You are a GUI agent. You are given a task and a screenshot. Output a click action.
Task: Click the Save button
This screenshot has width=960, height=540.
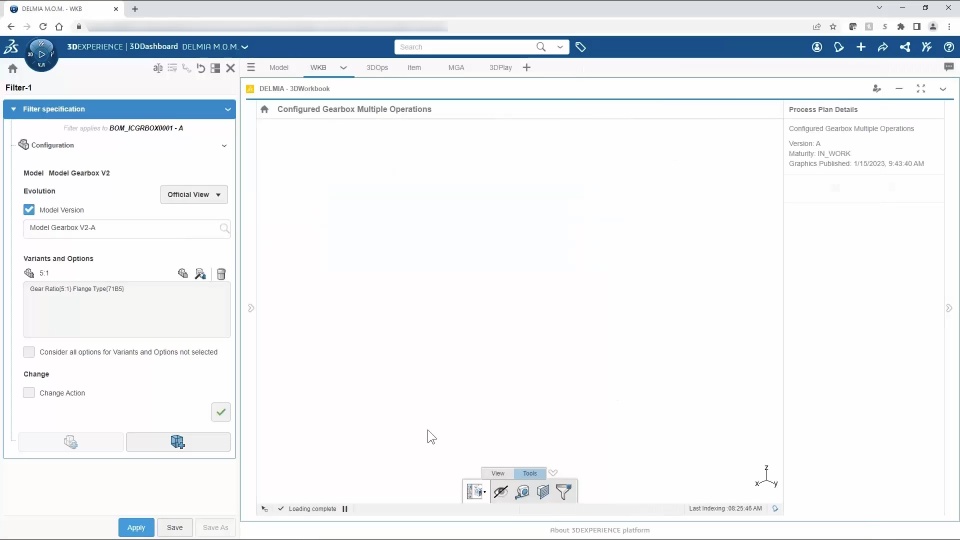pyautogui.click(x=174, y=527)
